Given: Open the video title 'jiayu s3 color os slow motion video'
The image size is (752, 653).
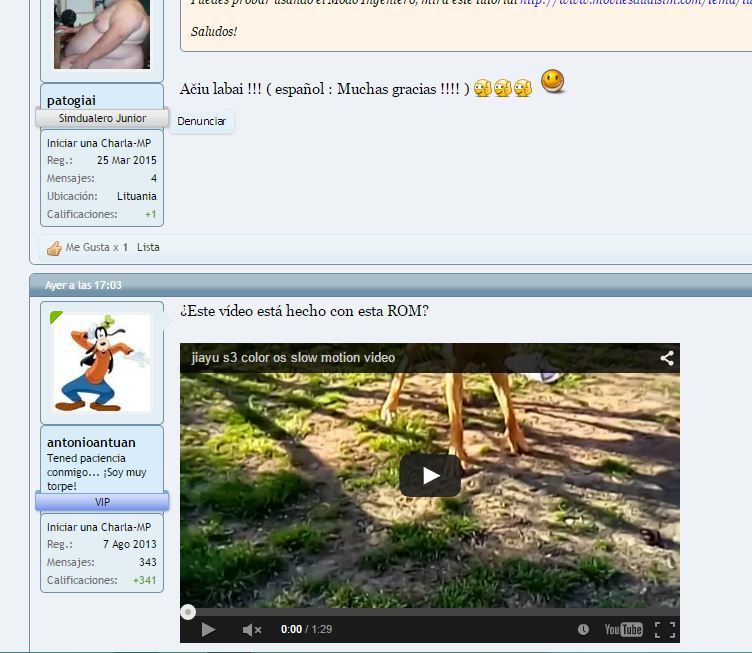Looking at the screenshot, I should (x=293, y=358).
